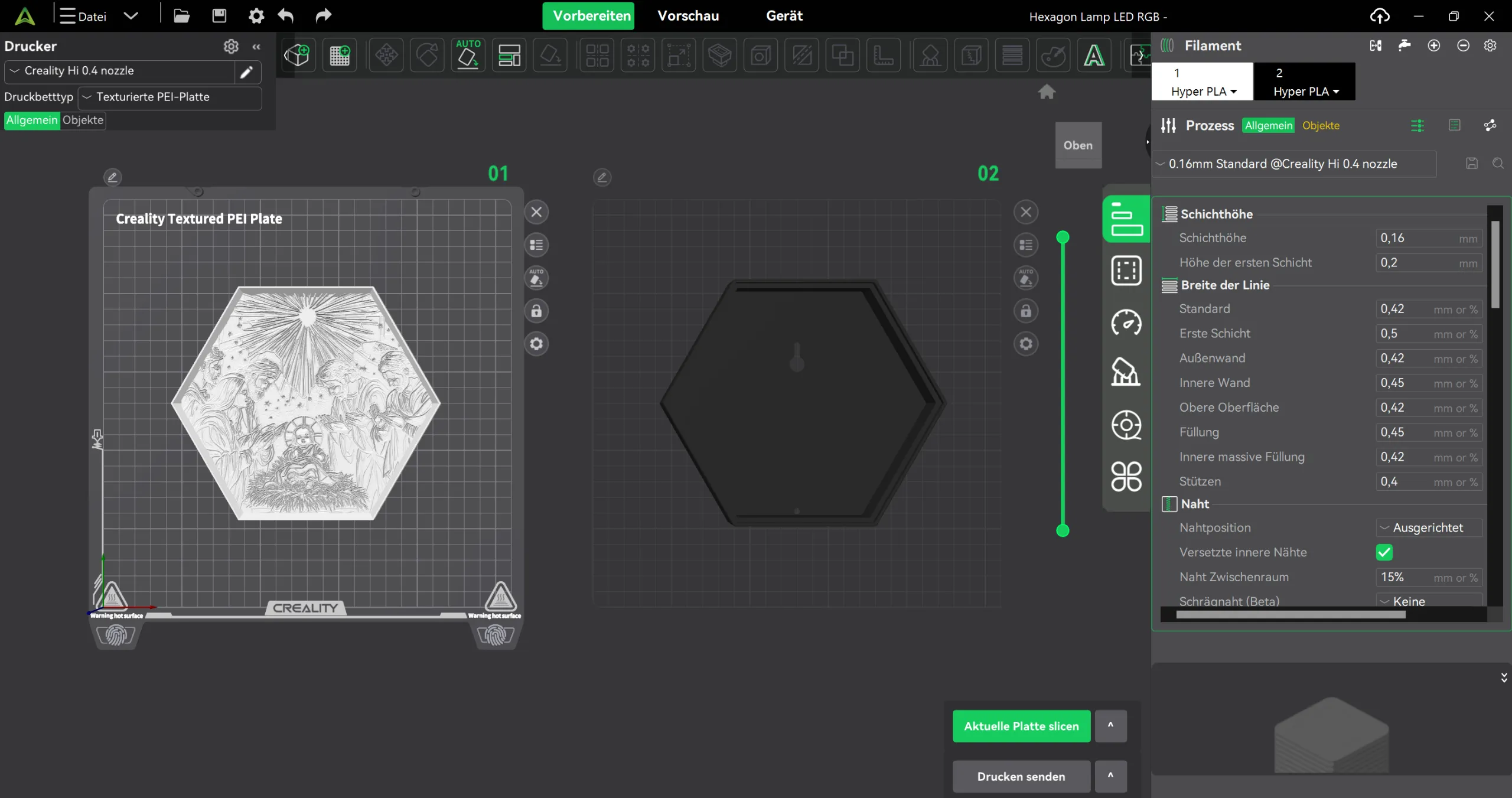Click the home view icon above plate 02

point(1046,92)
